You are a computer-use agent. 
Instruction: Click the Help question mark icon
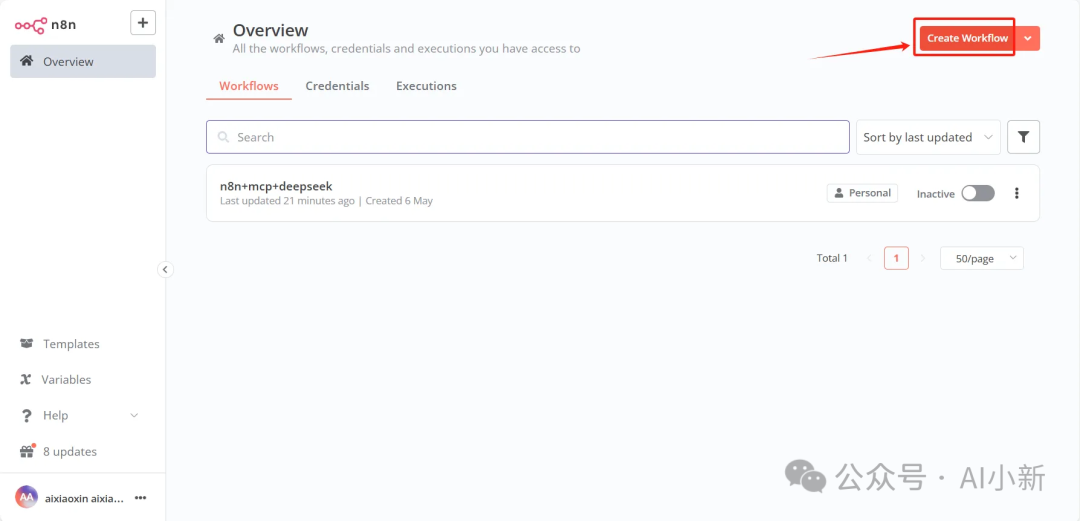tap(26, 416)
